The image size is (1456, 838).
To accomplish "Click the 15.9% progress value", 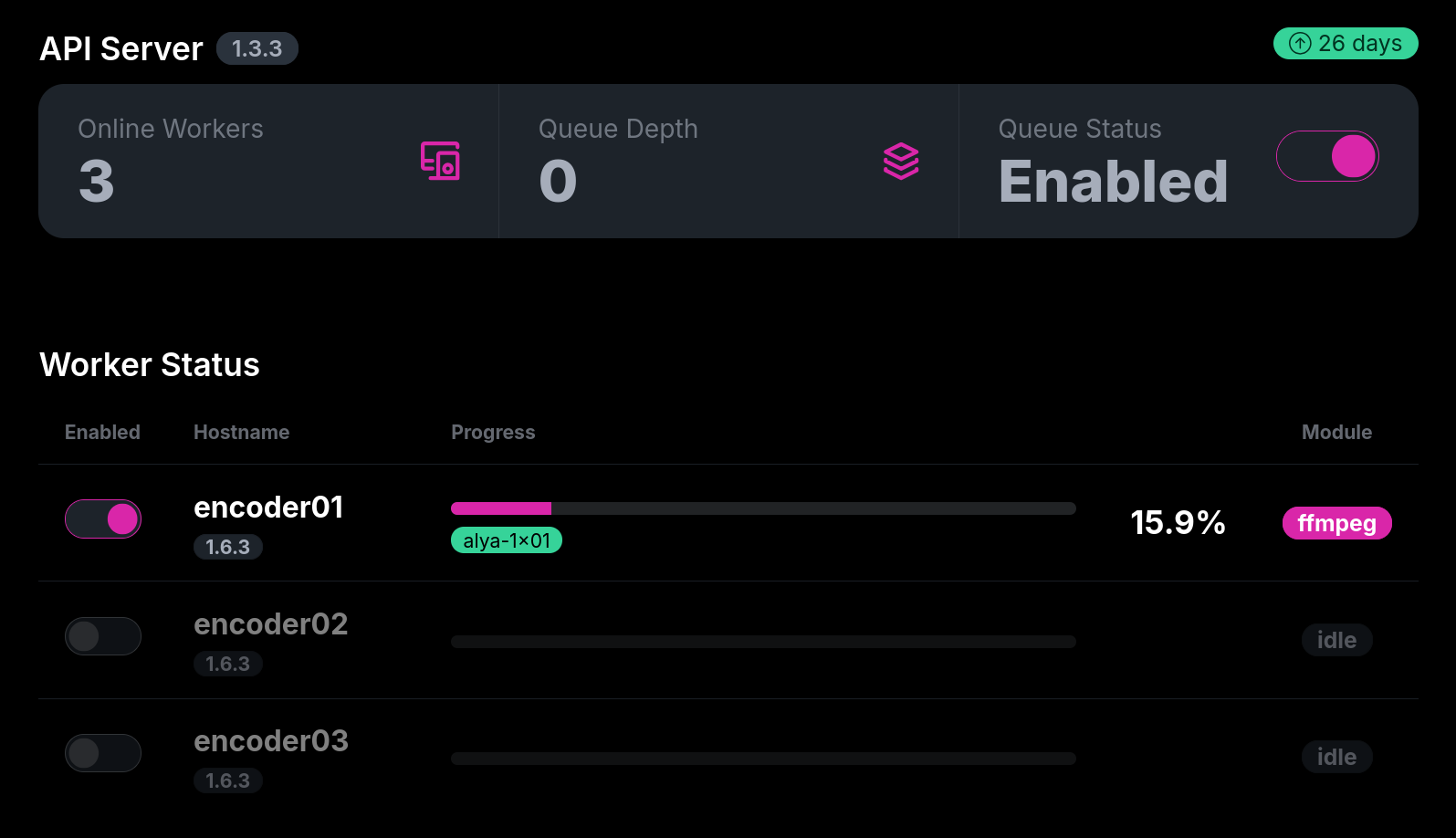I will click(1178, 523).
